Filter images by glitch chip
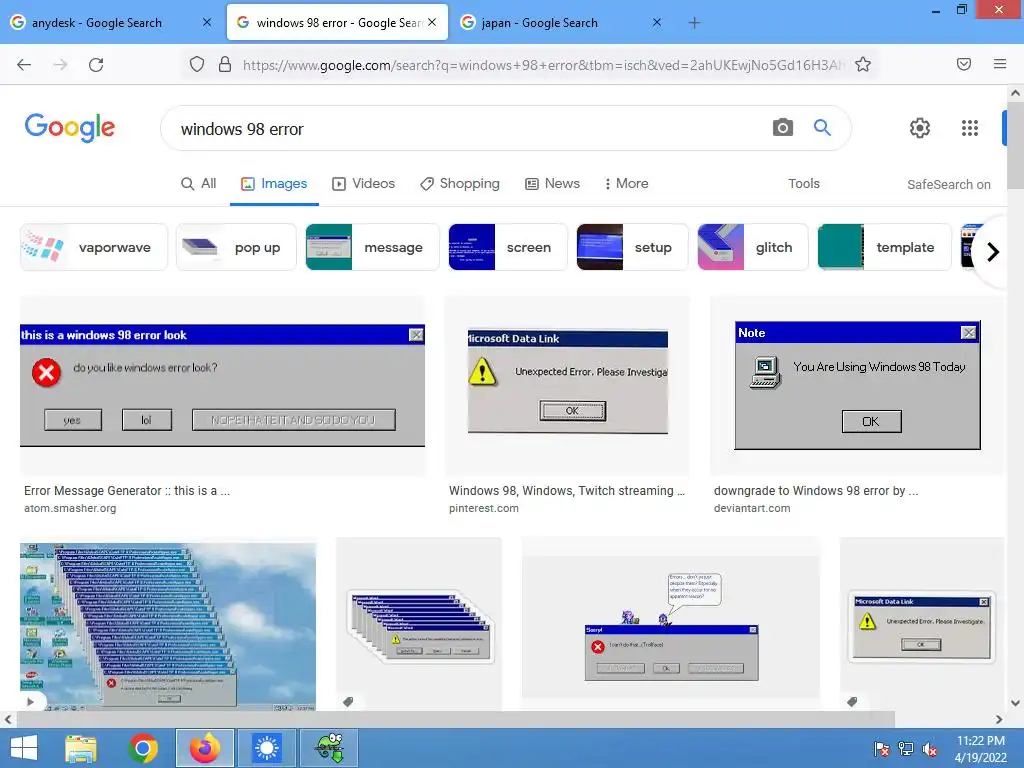 click(x=753, y=247)
